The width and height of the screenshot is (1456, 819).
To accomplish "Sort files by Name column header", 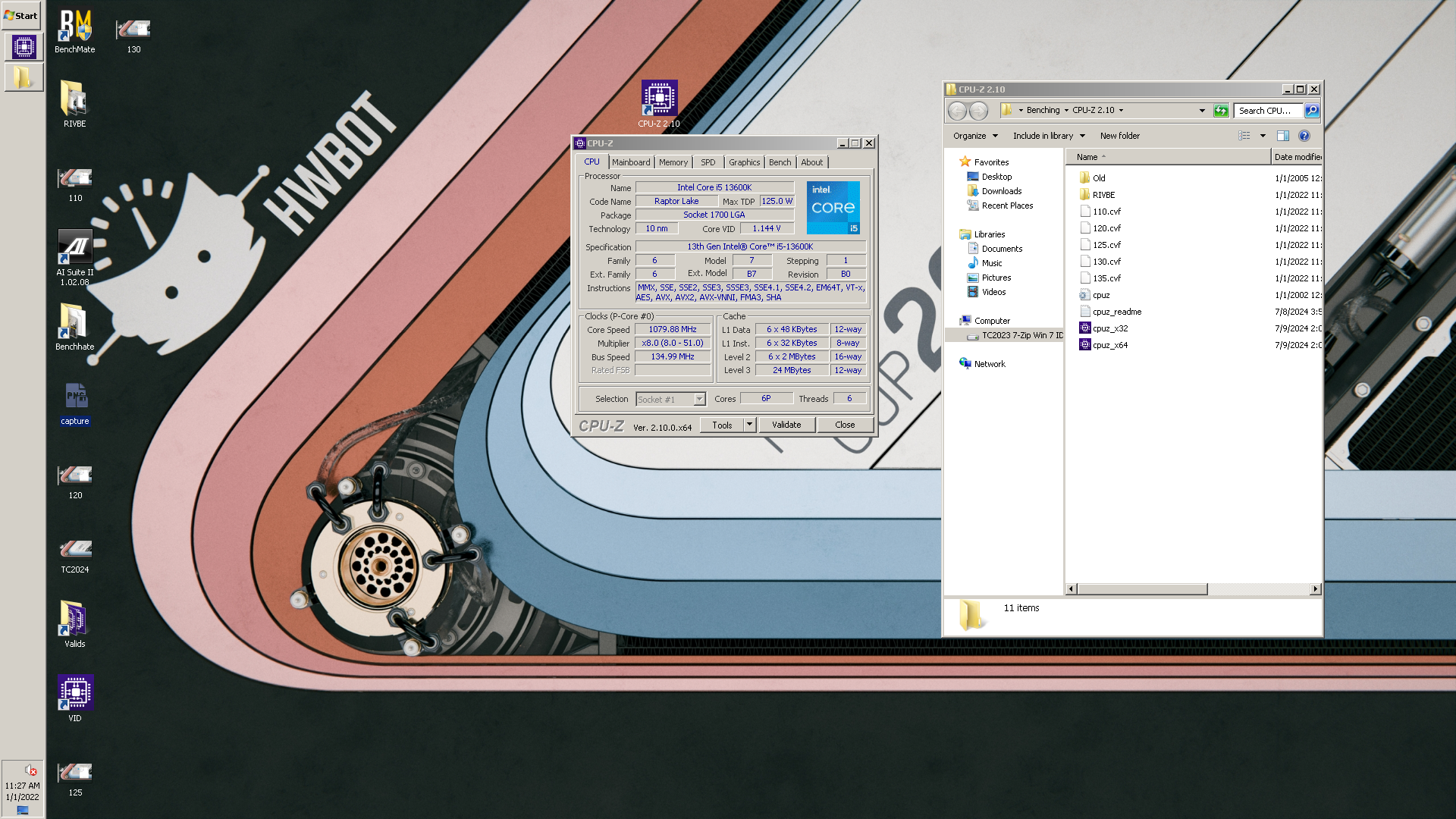I will point(1168,157).
